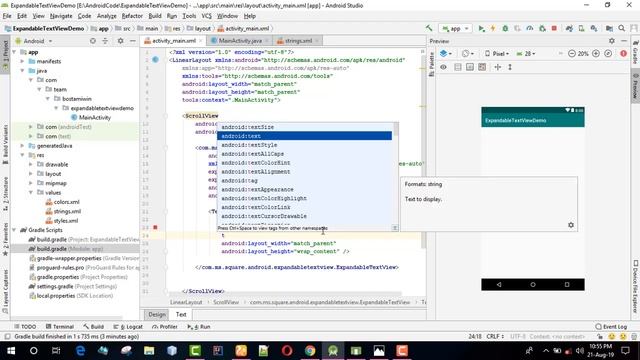Stop the running app with red square

[x=554, y=28]
